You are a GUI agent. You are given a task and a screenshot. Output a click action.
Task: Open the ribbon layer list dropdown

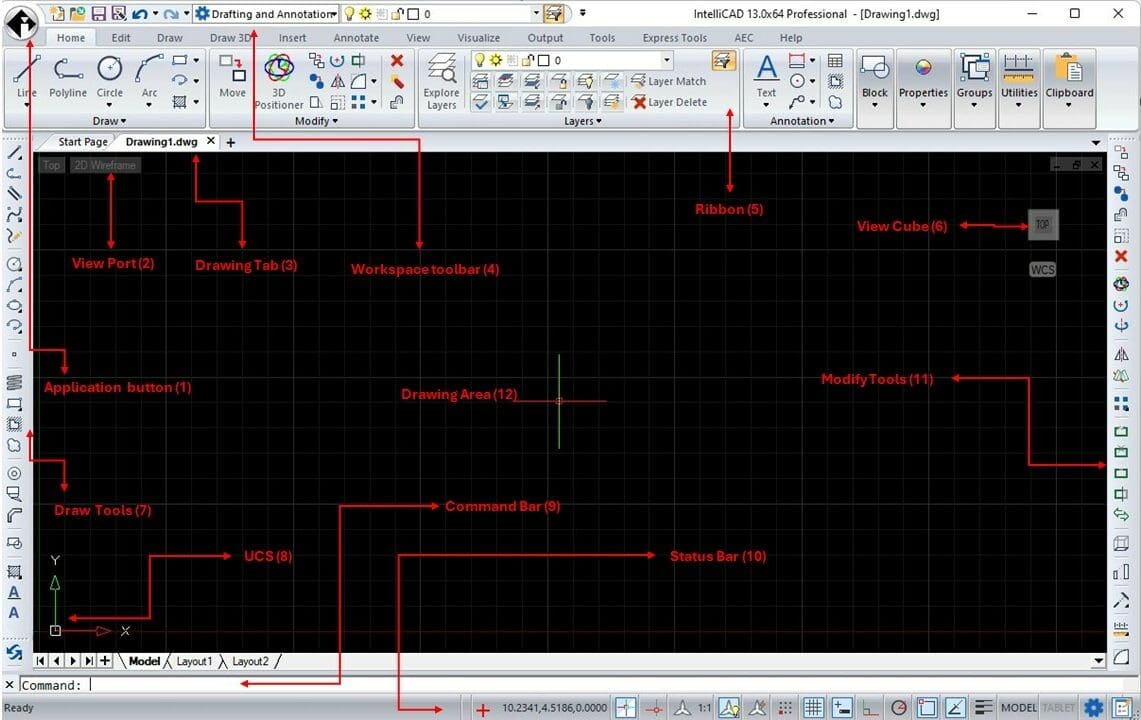point(667,60)
